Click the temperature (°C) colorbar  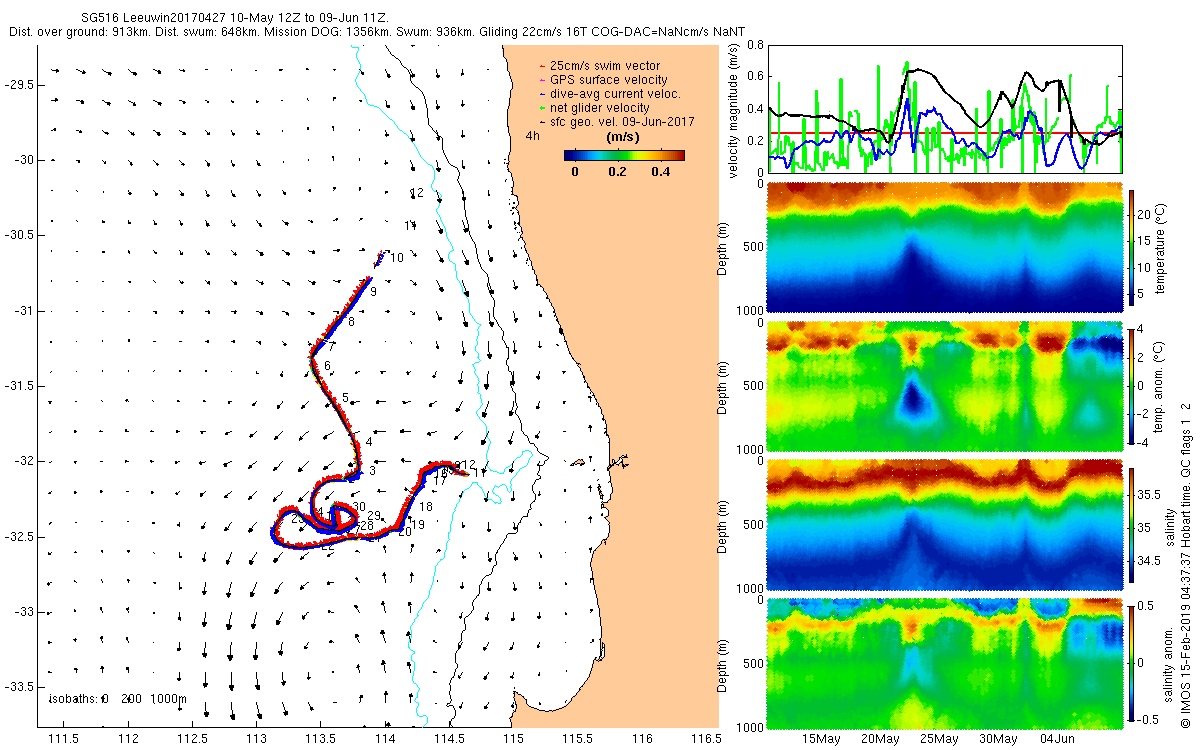(1131, 247)
